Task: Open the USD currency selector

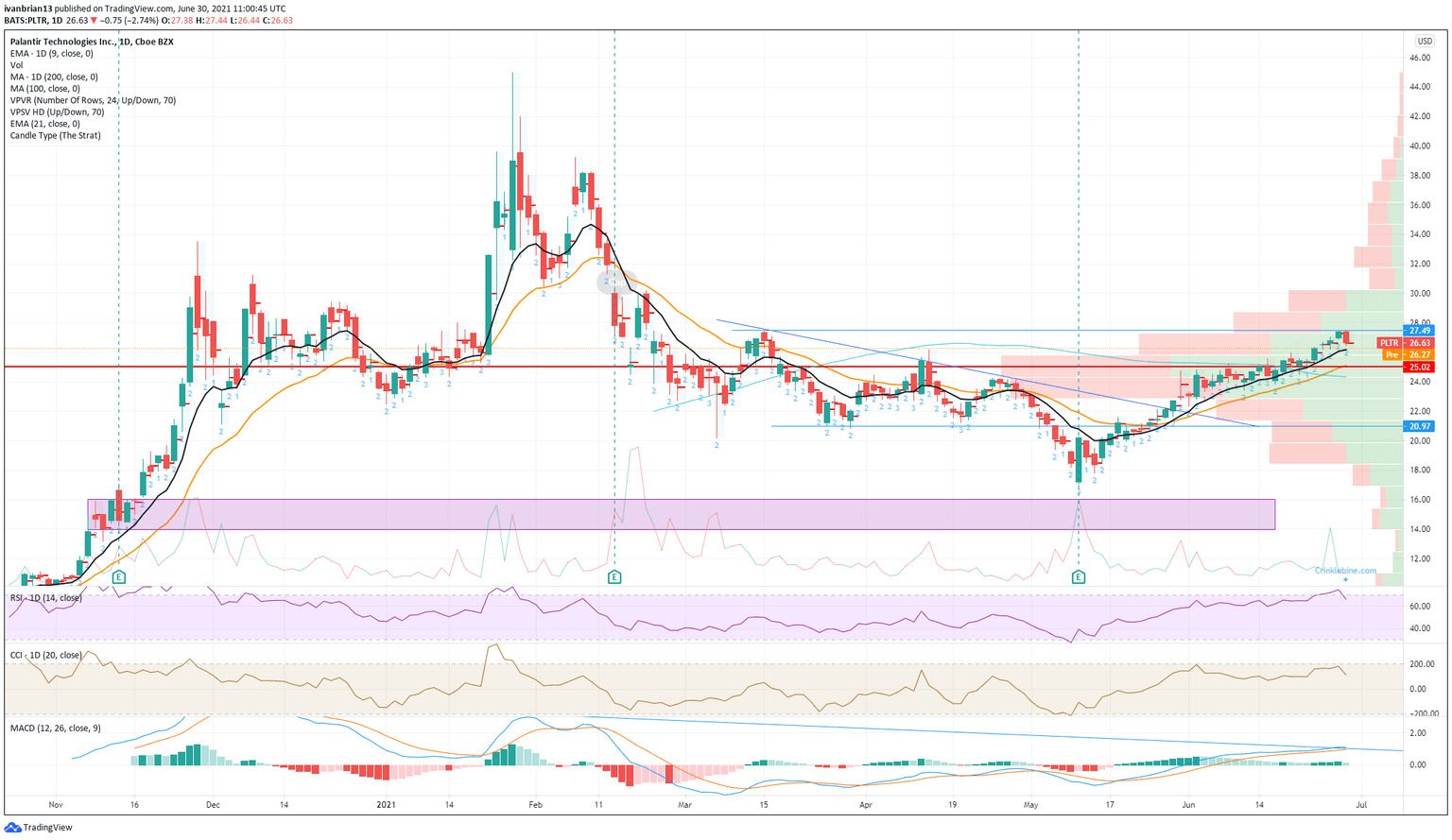Action: tap(1425, 42)
